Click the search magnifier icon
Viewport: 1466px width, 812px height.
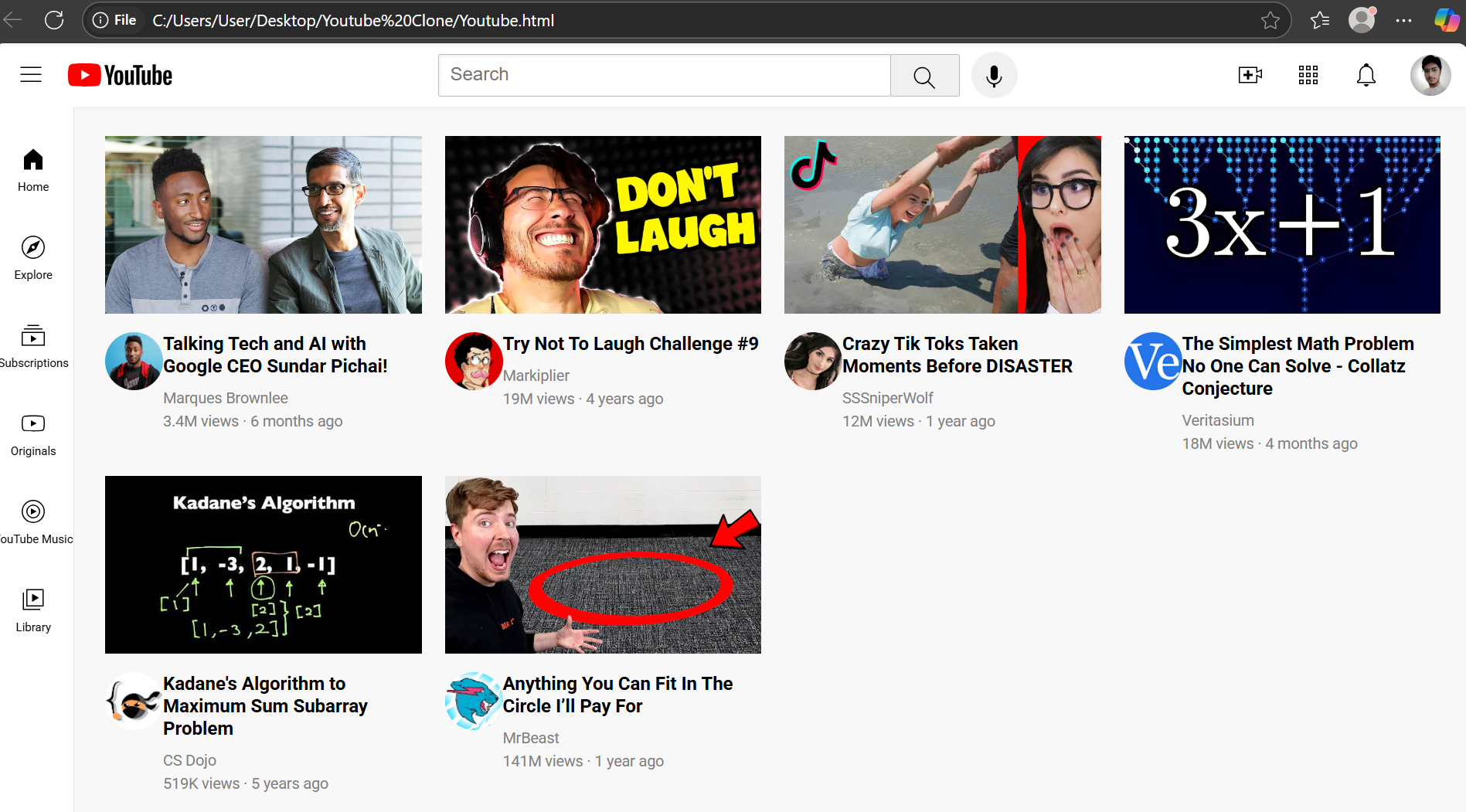924,75
